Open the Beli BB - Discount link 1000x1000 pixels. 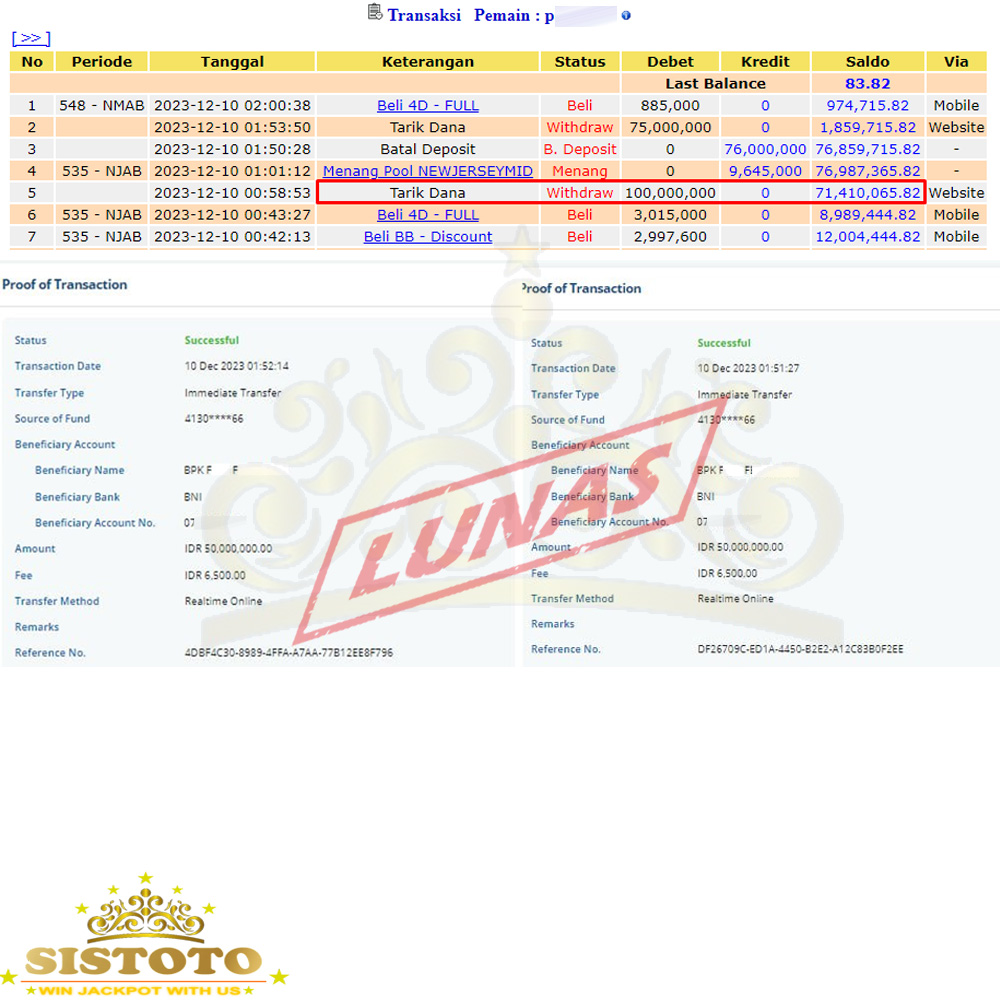pyautogui.click(x=427, y=237)
